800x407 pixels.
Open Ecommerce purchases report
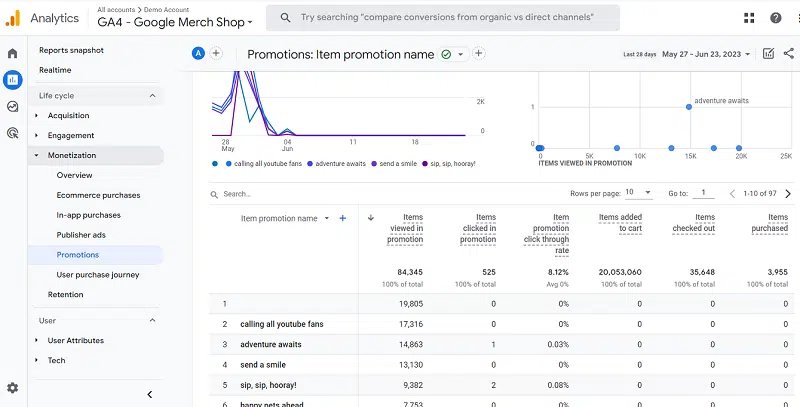(x=98, y=195)
